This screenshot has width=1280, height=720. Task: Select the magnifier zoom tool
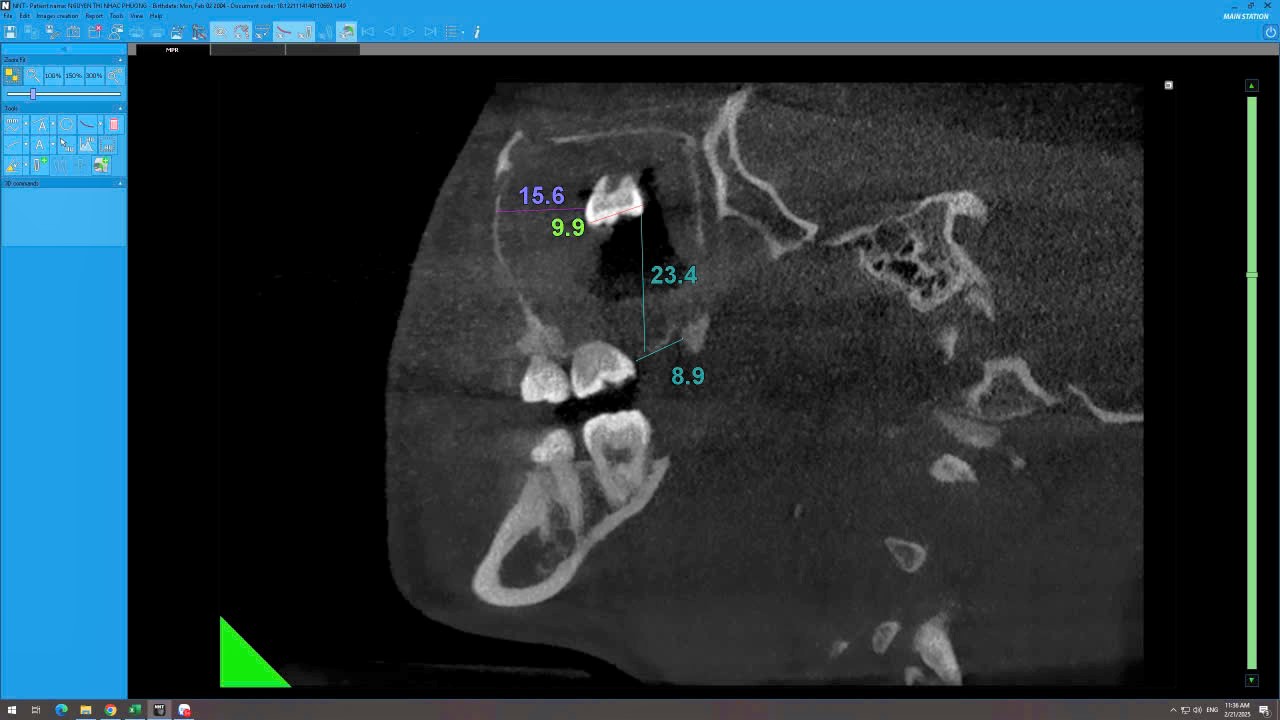pos(33,76)
